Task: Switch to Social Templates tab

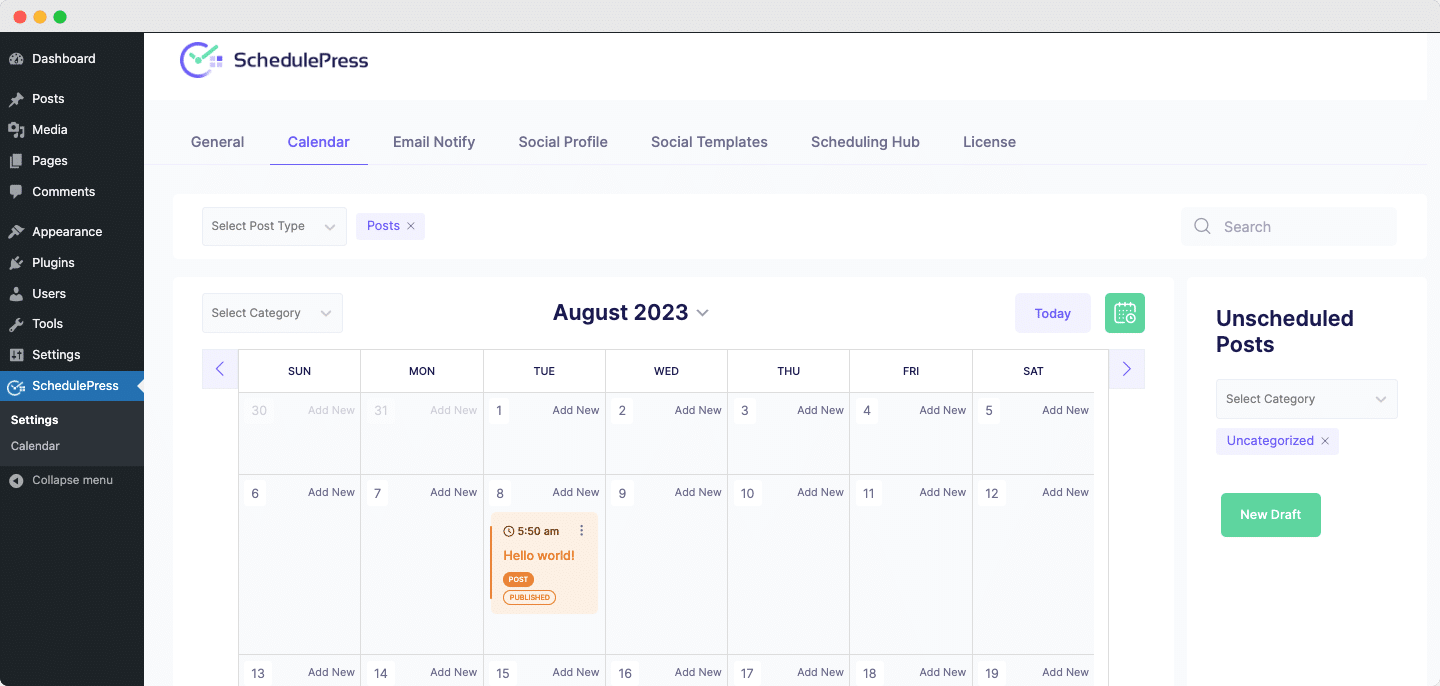Action: click(x=709, y=142)
